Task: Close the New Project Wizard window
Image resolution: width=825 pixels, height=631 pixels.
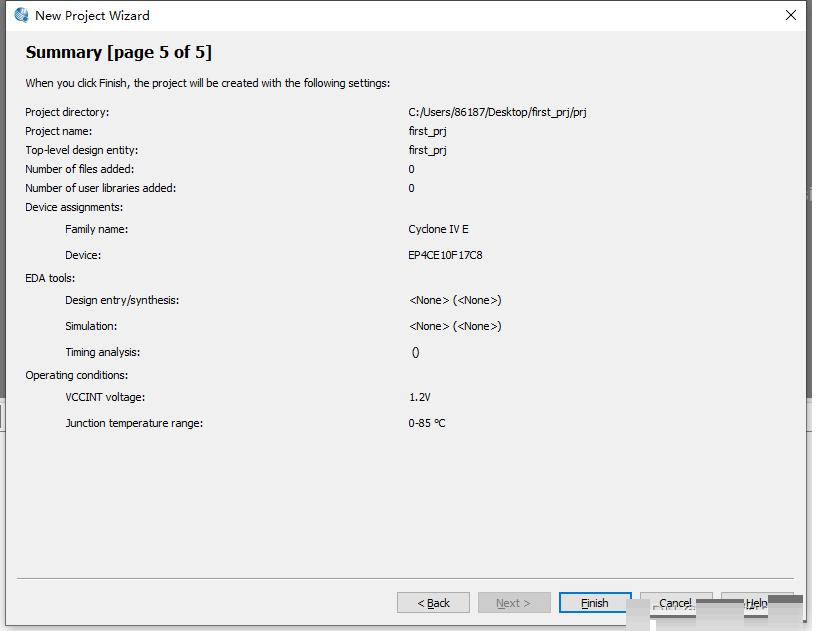Action: (x=790, y=15)
